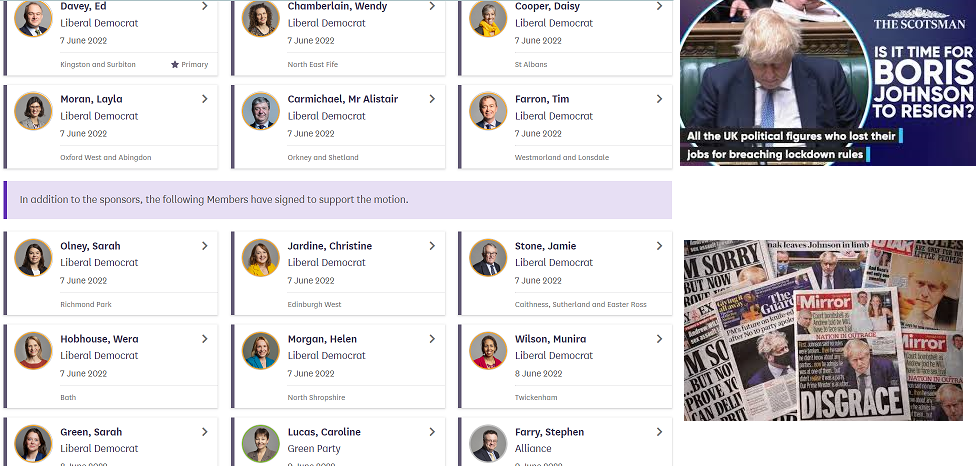Screen dimensions: 980x466
Task: Select Green, Sarah name link
Action: pyautogui.click(x=90, y=432)
